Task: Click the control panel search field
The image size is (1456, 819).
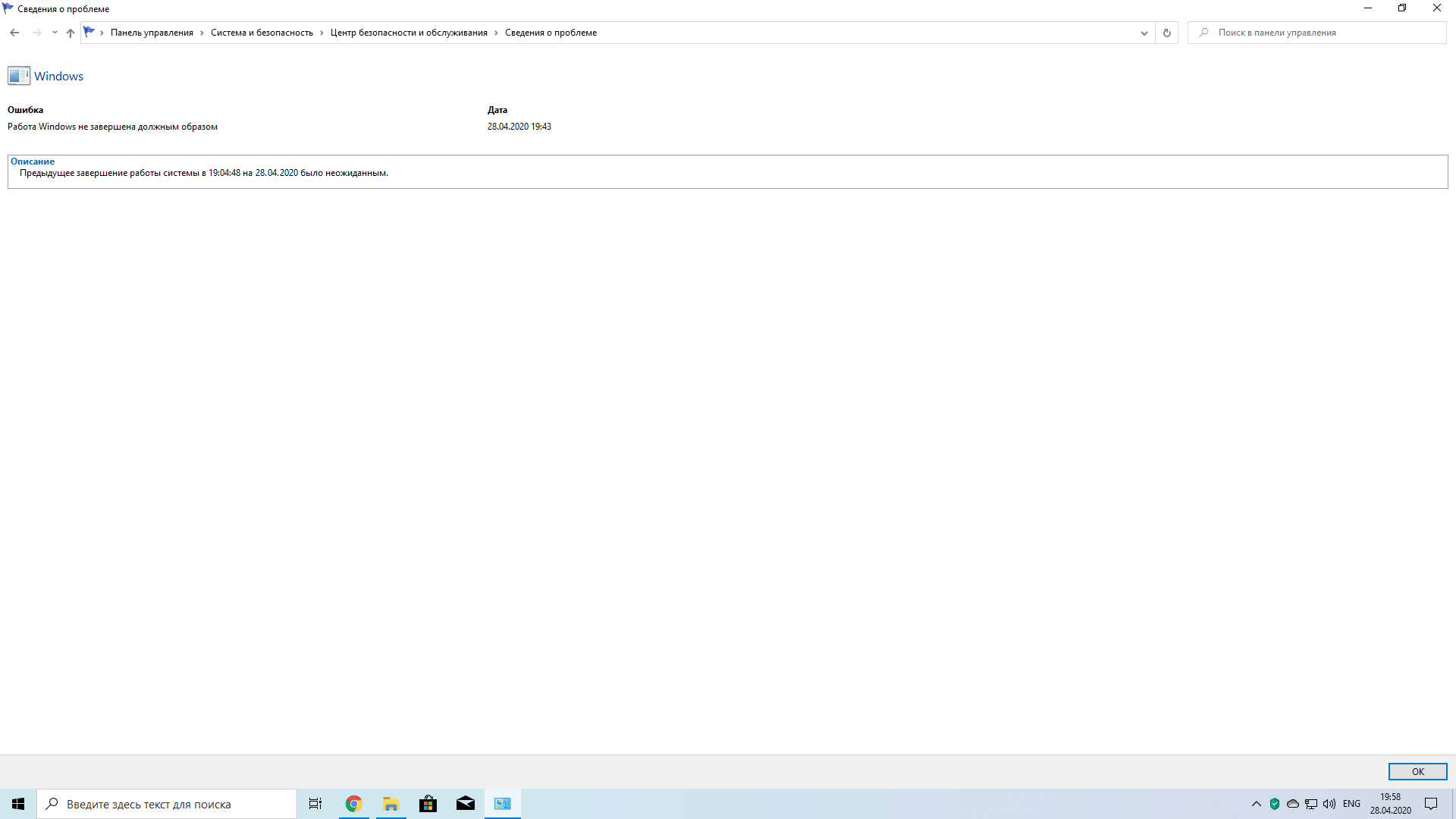Action: pyautogui.click(x=1316, y=33)
